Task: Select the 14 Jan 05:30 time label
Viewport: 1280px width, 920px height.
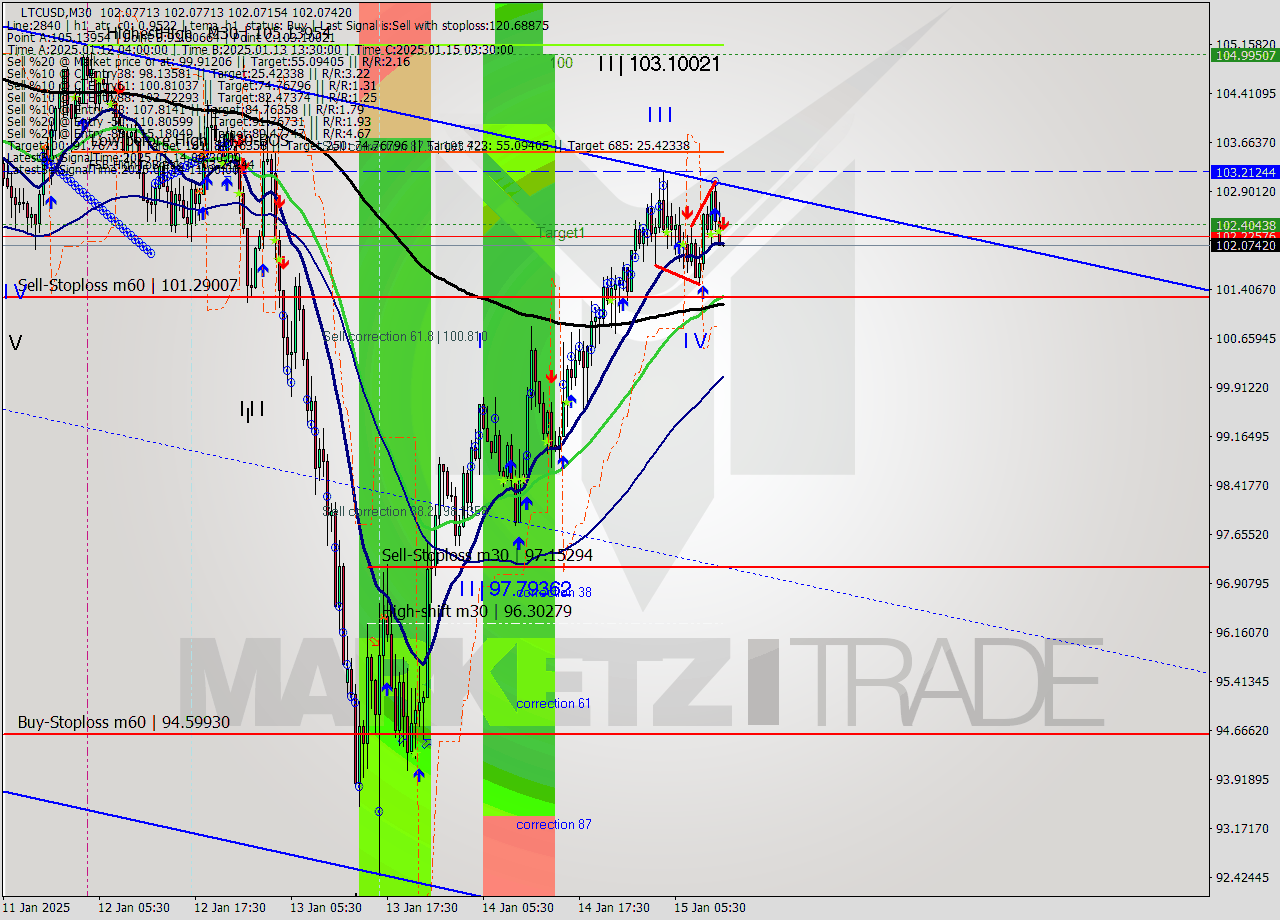Action: tap(518, 908)
